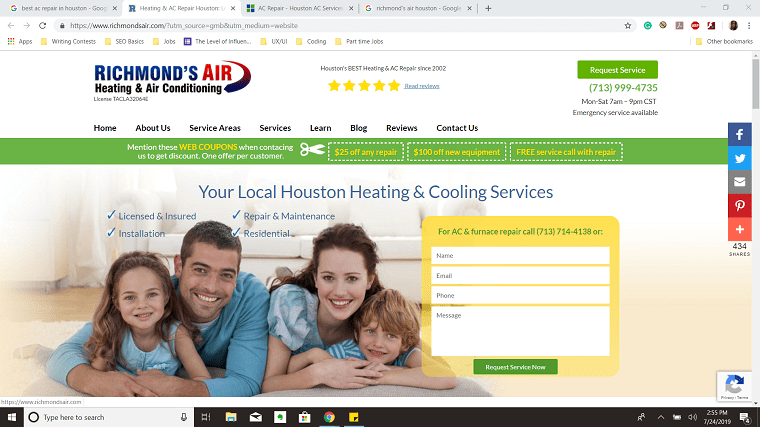Open Writing Contests bookmark folder
Viewport: 760px width, 427px height.
click(68, 42)
